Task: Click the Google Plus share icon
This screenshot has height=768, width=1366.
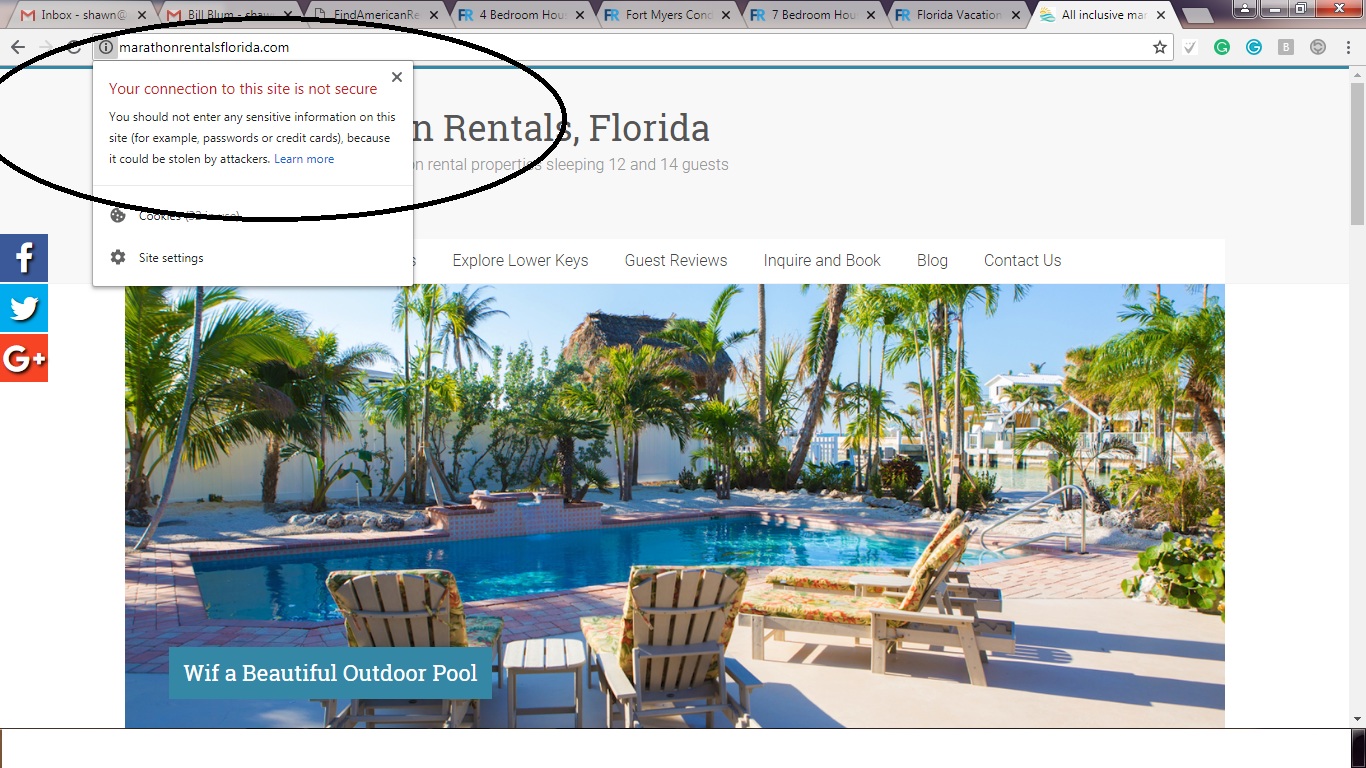Action: [24, 358]
